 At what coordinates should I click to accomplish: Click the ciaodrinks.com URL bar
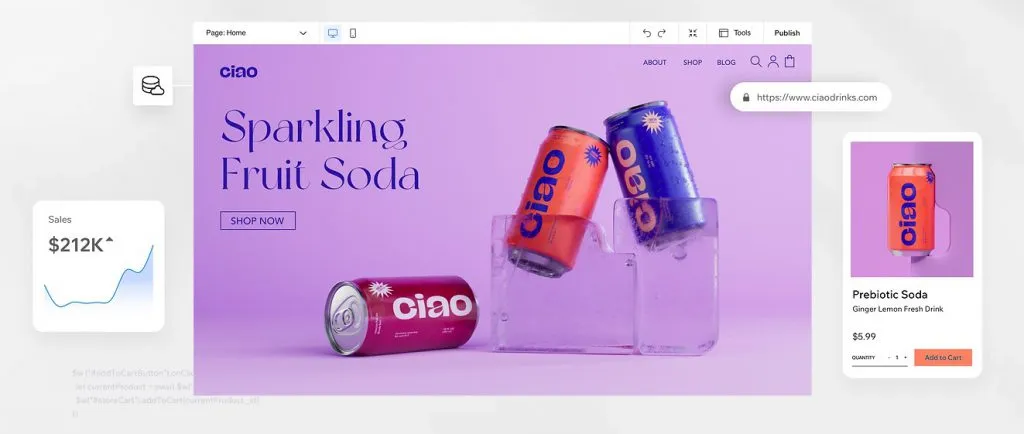[x=810, y=97]
